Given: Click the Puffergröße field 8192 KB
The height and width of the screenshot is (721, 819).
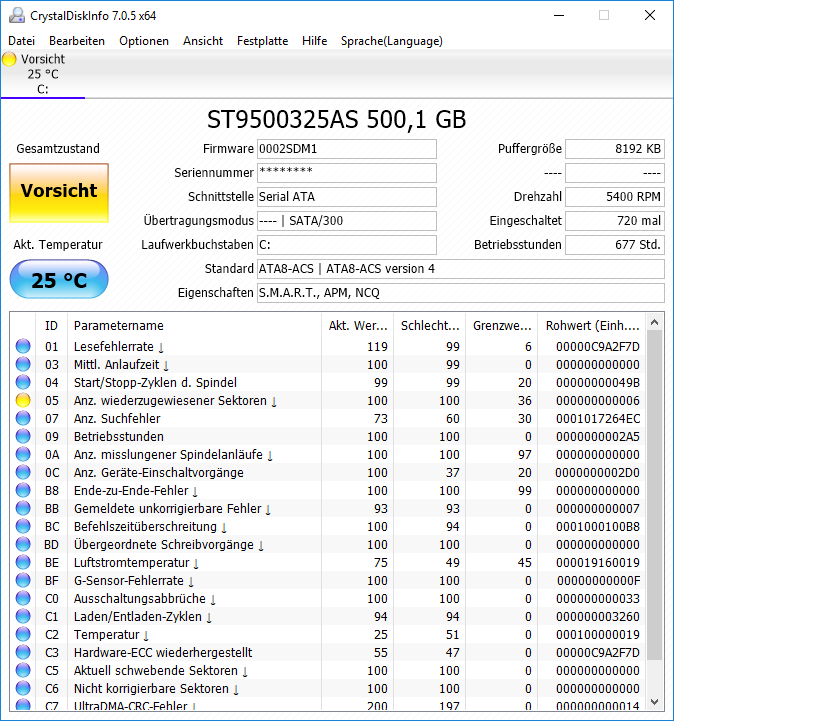Looking at the screenshot, I should coord(615,149).
